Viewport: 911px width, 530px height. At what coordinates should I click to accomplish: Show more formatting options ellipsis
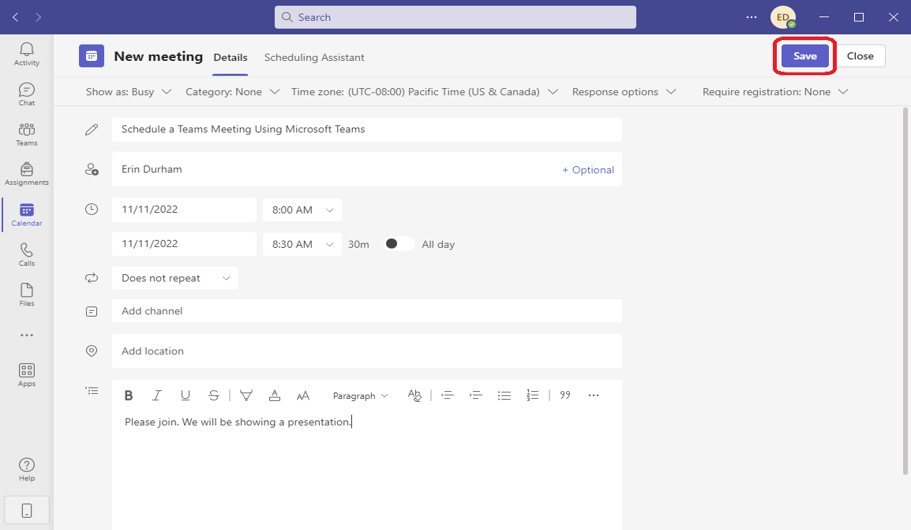tap(593, 396)
